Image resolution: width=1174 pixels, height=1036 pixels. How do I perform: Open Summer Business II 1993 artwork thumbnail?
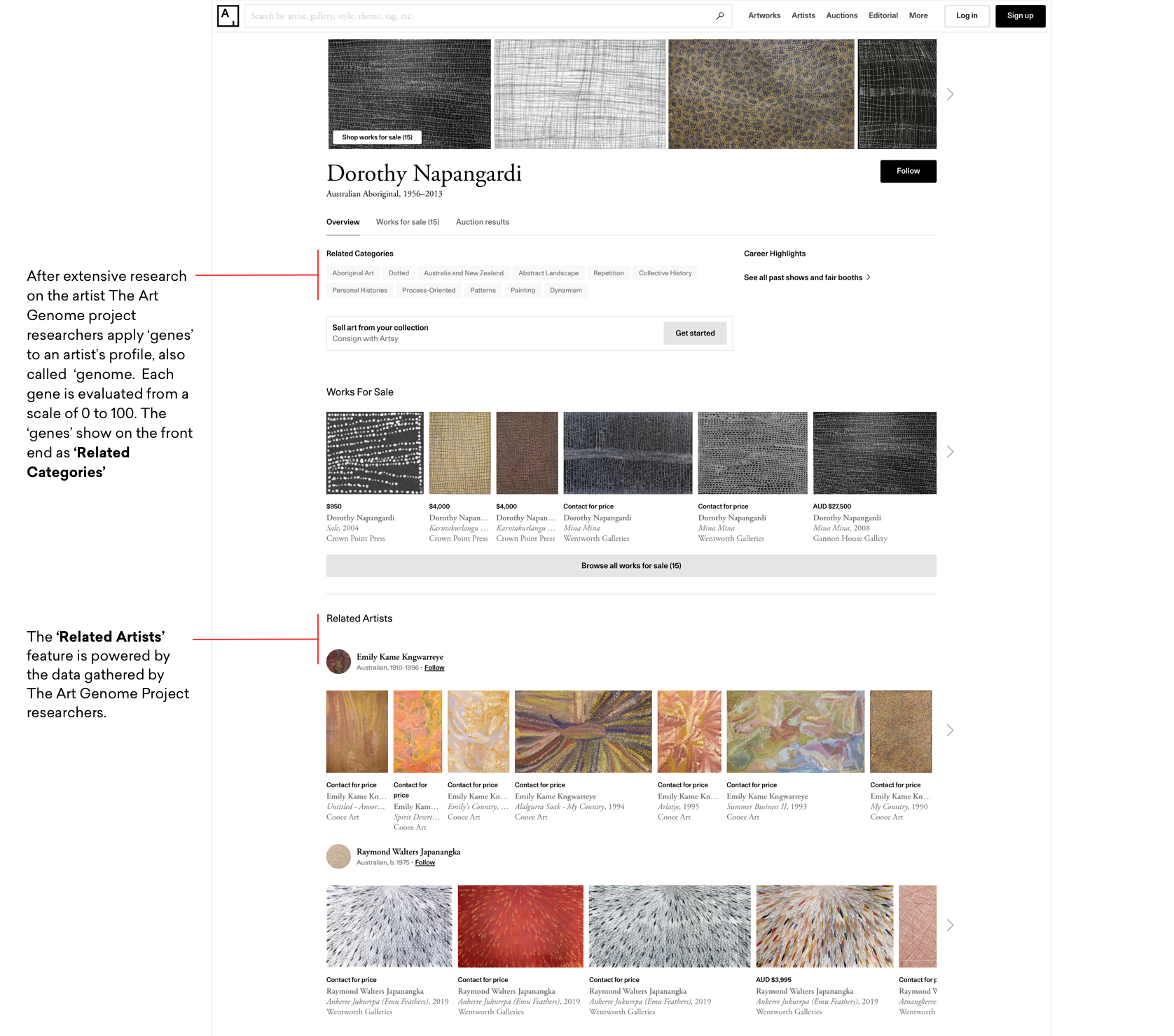coord(795,731)
